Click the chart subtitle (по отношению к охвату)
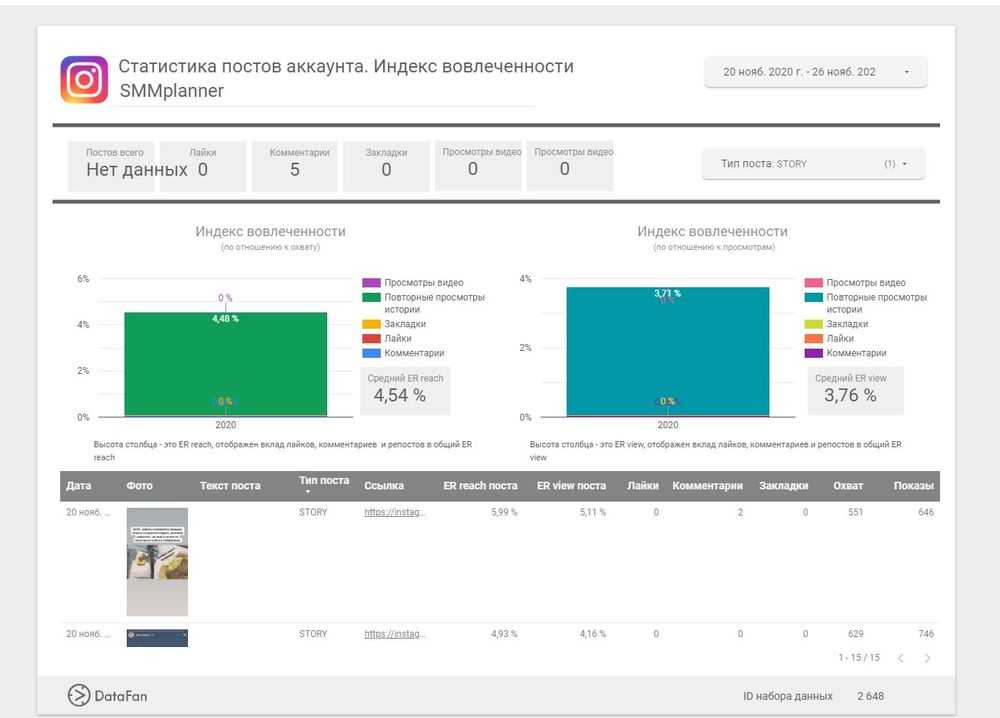The image size is (1000, 718). click(270, 247)
